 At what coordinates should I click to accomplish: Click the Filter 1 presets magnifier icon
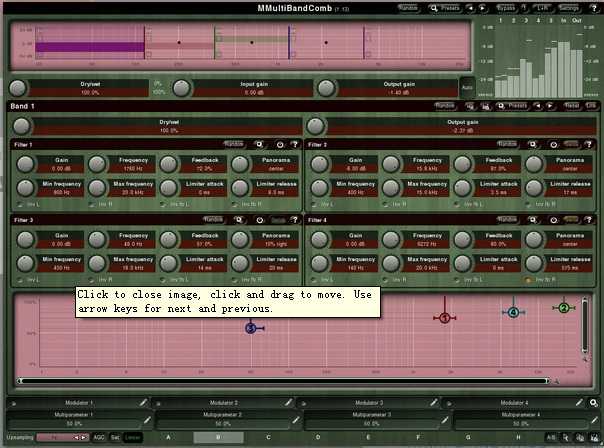[x=259, y=144]
